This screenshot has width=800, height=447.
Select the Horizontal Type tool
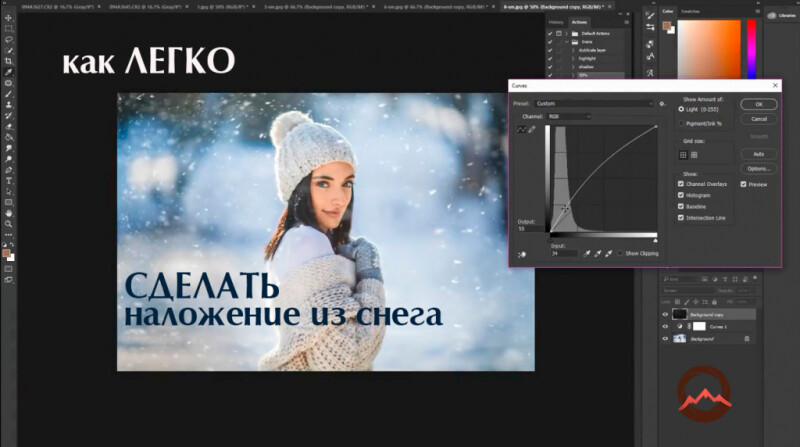[x=8, y=181]
